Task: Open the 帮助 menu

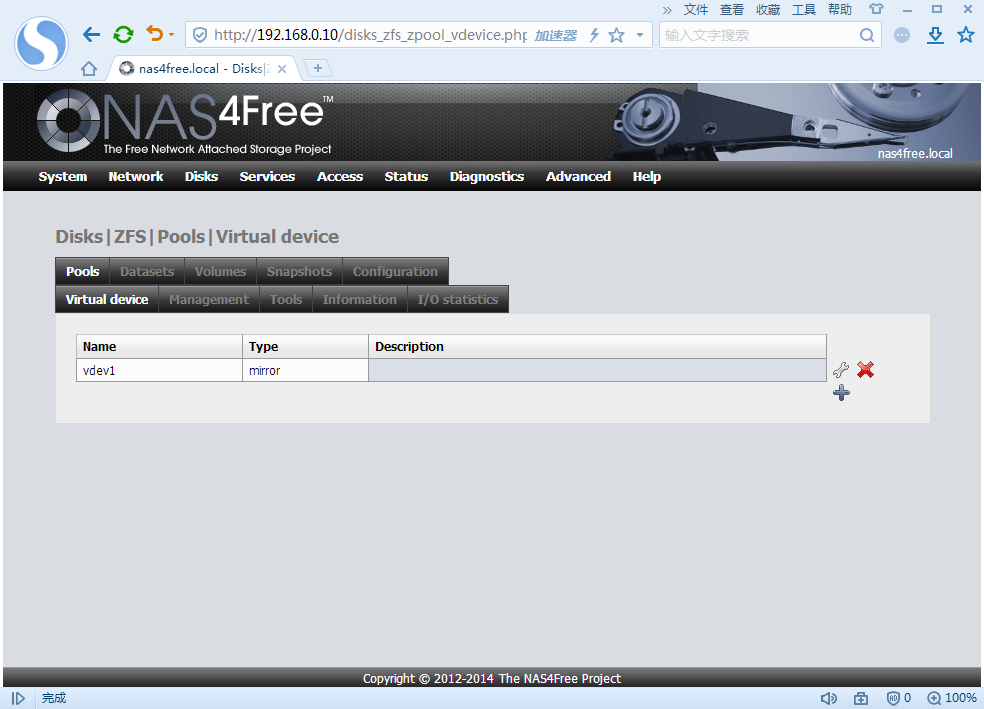Action: (840, 9)
